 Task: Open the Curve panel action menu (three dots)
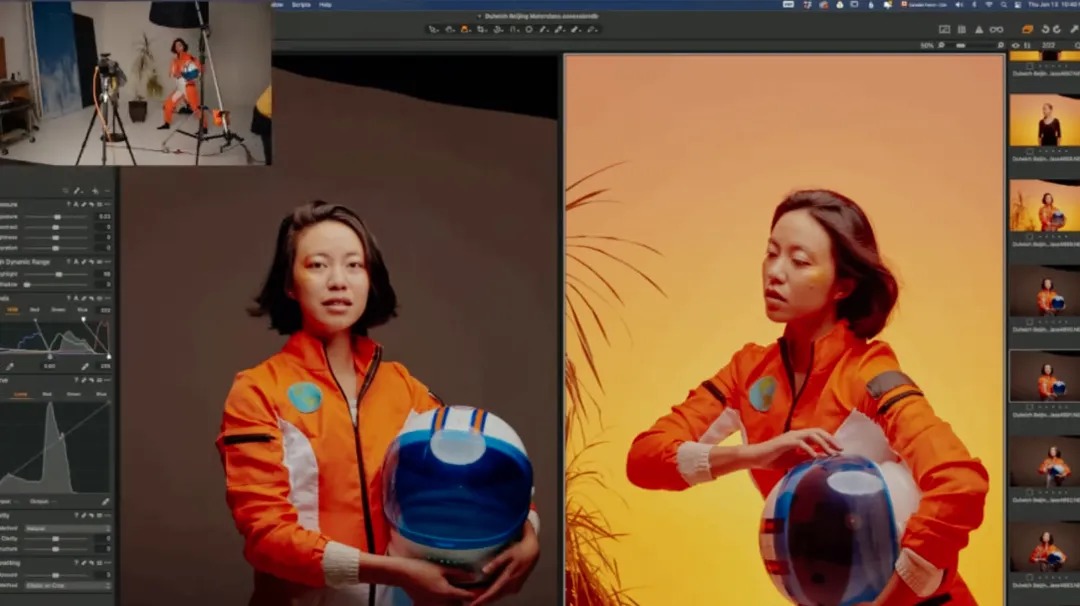pos(107,380)
